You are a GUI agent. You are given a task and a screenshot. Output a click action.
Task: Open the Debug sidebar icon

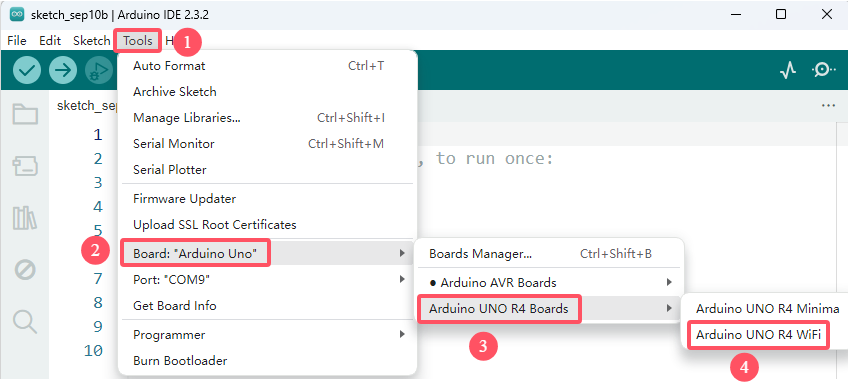(25, 269)
